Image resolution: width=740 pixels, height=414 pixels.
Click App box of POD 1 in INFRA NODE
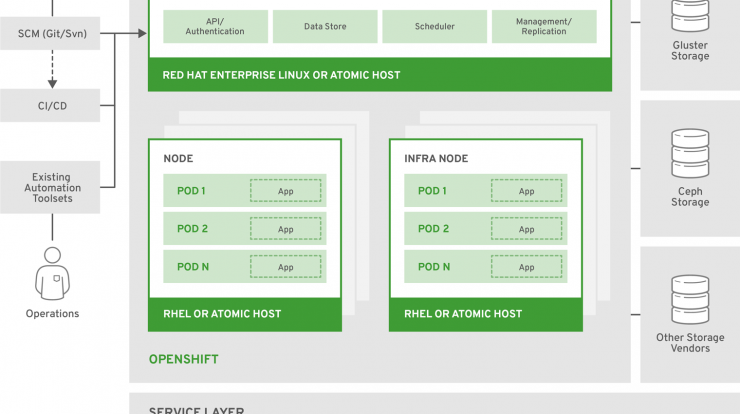point(527,191)
